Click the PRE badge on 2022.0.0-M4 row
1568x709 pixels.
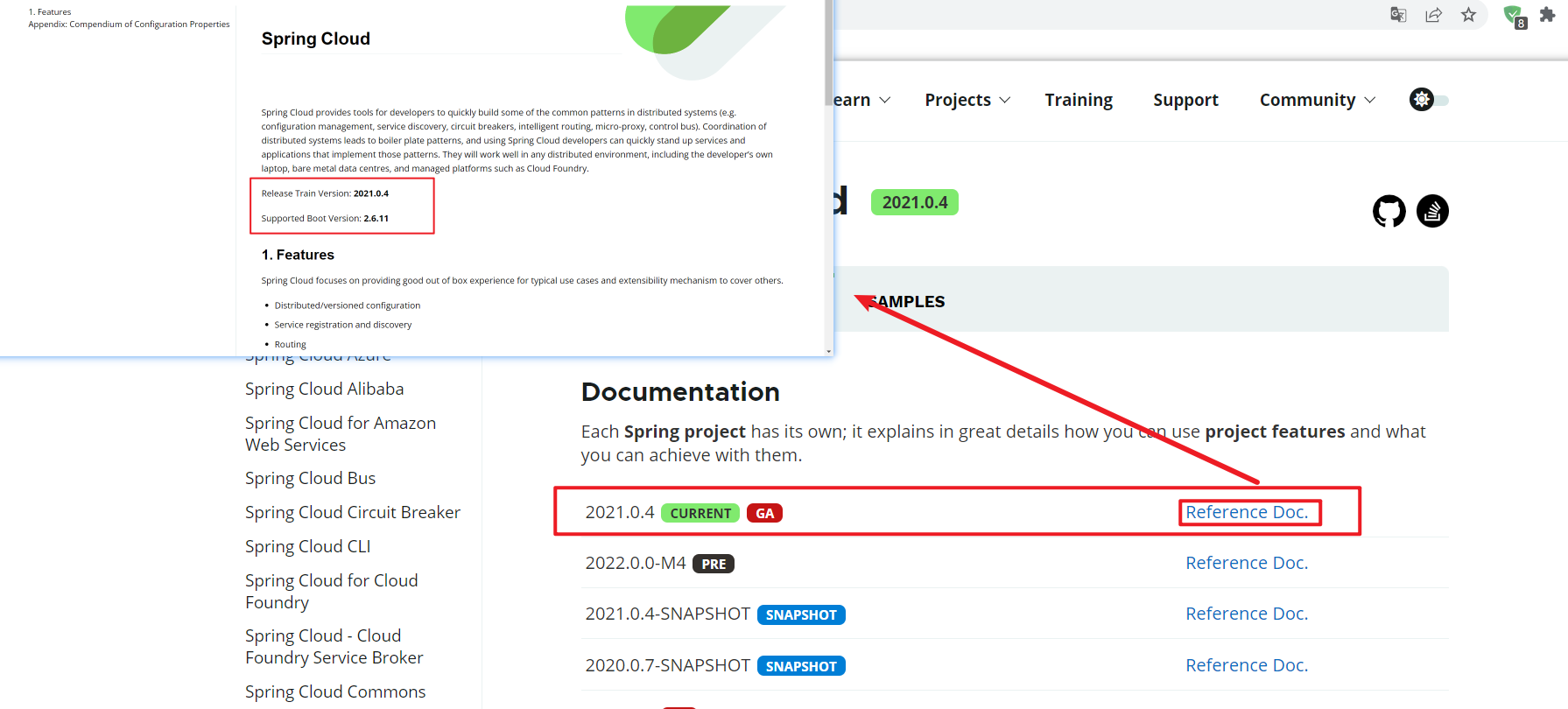[714, 564]
